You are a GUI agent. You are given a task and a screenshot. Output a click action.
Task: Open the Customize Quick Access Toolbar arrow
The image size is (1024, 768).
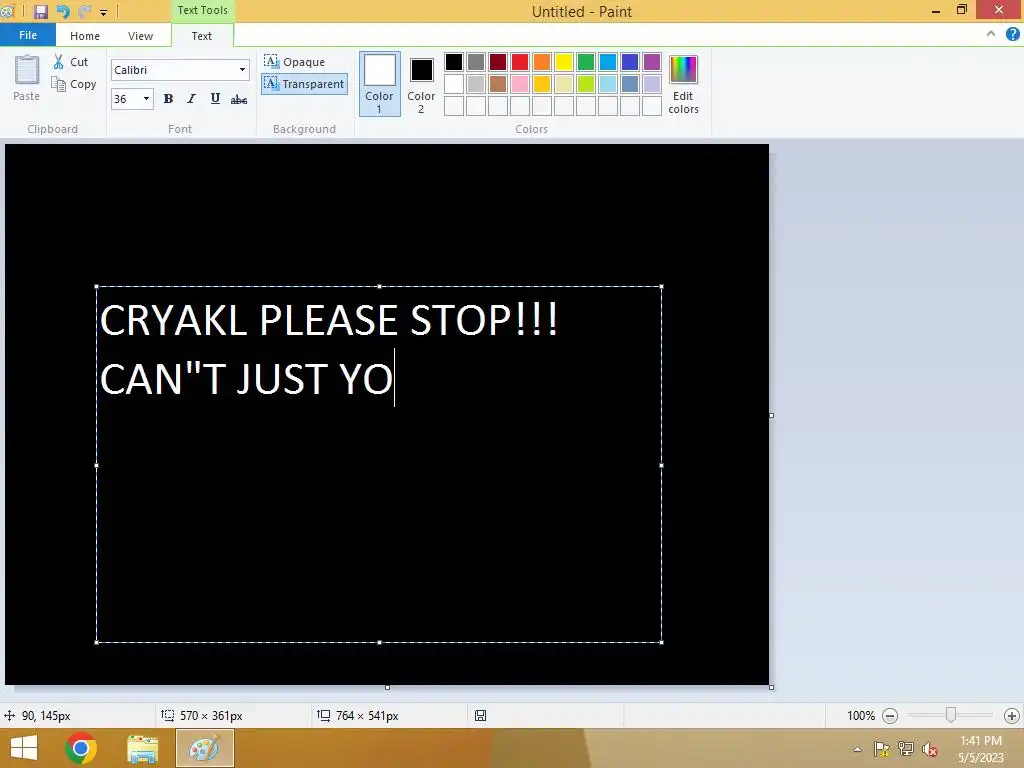click(103, 12)
